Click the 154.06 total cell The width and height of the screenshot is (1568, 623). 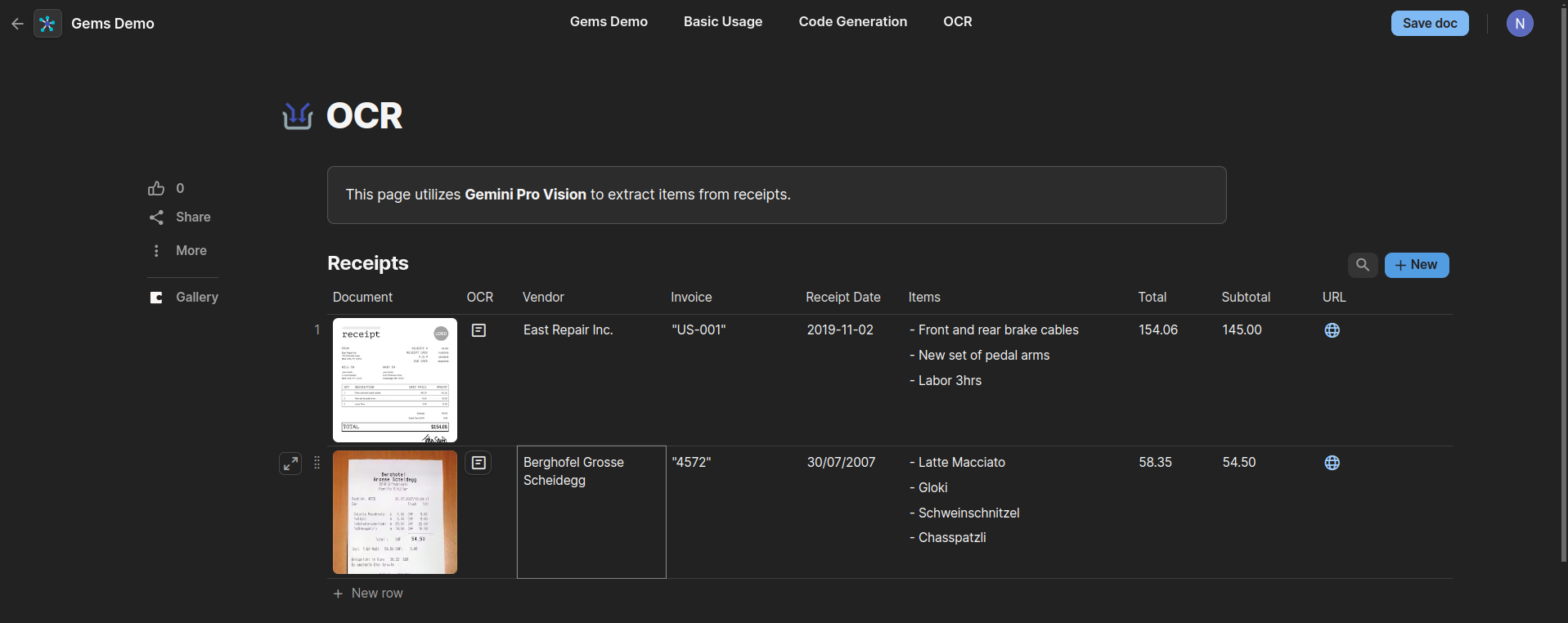tap(1175, 380)
